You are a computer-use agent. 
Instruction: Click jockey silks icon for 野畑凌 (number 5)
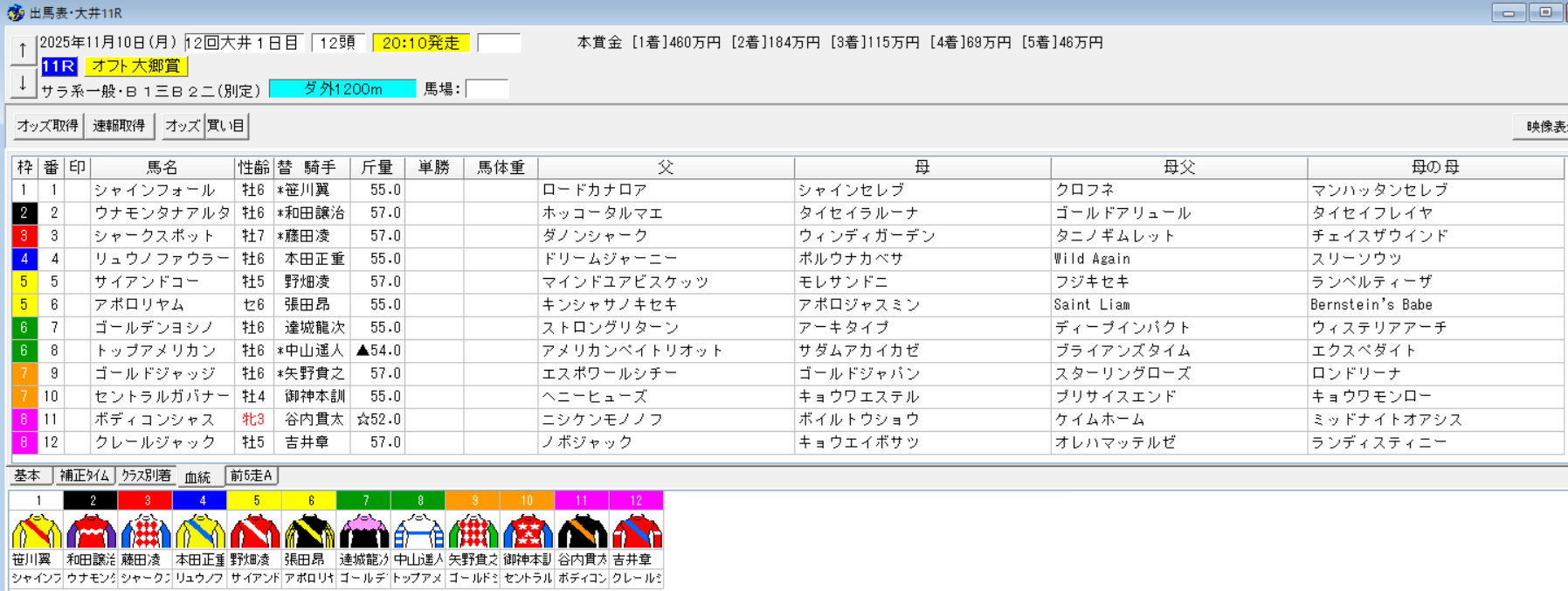(255, 532)
